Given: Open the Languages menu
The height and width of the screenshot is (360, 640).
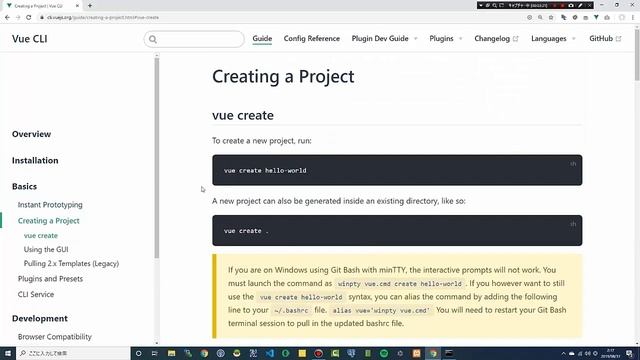Looking at the screenshot, I should pos(549,38).
